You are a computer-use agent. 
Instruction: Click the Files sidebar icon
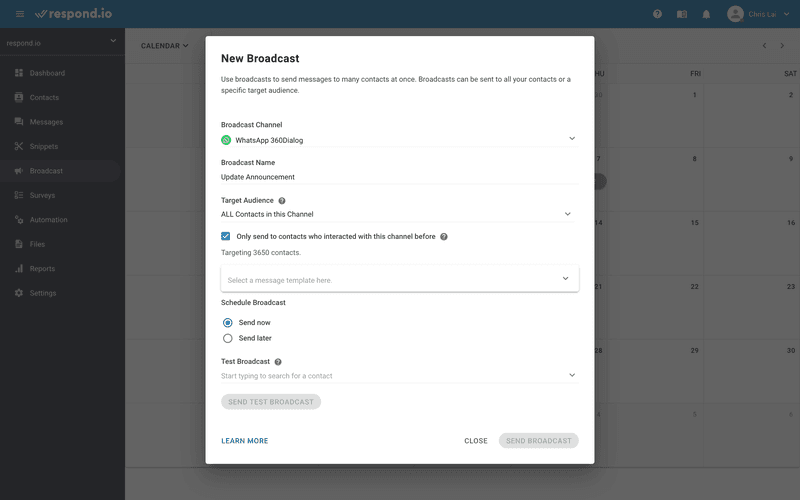(19, 244)
